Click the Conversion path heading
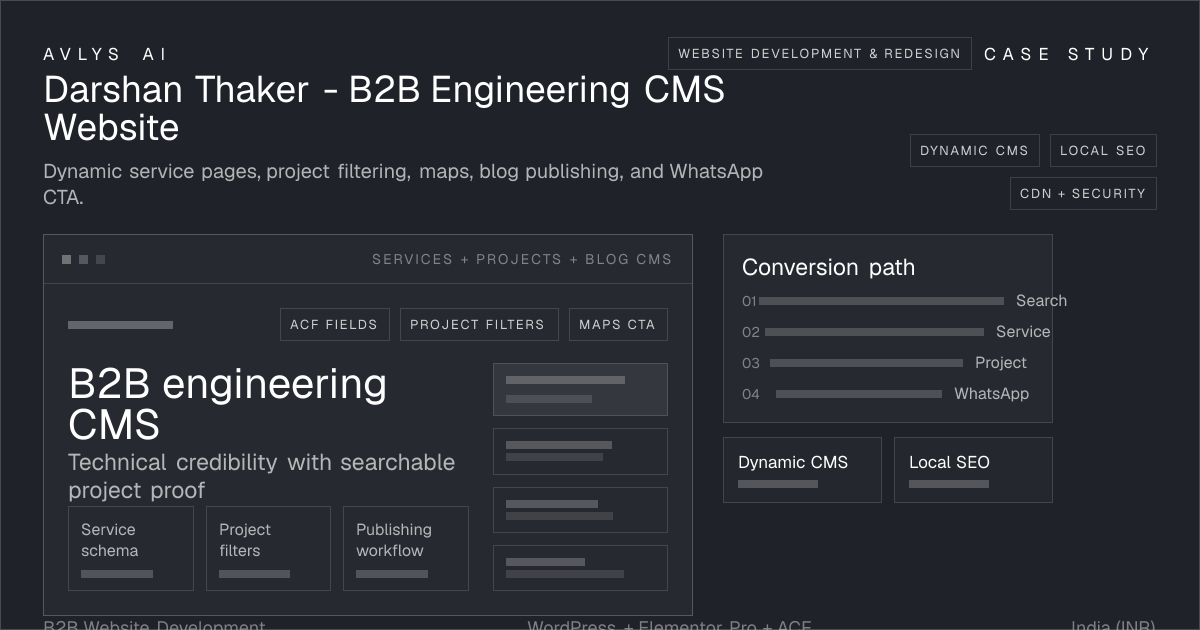The image size is (1200, 630). pyautogui.click(x=828, y=267)
